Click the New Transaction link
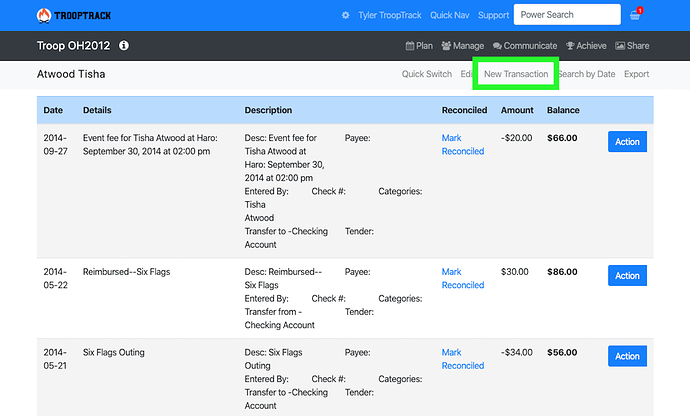Viewport: 690px width, 416px height. 516,74
